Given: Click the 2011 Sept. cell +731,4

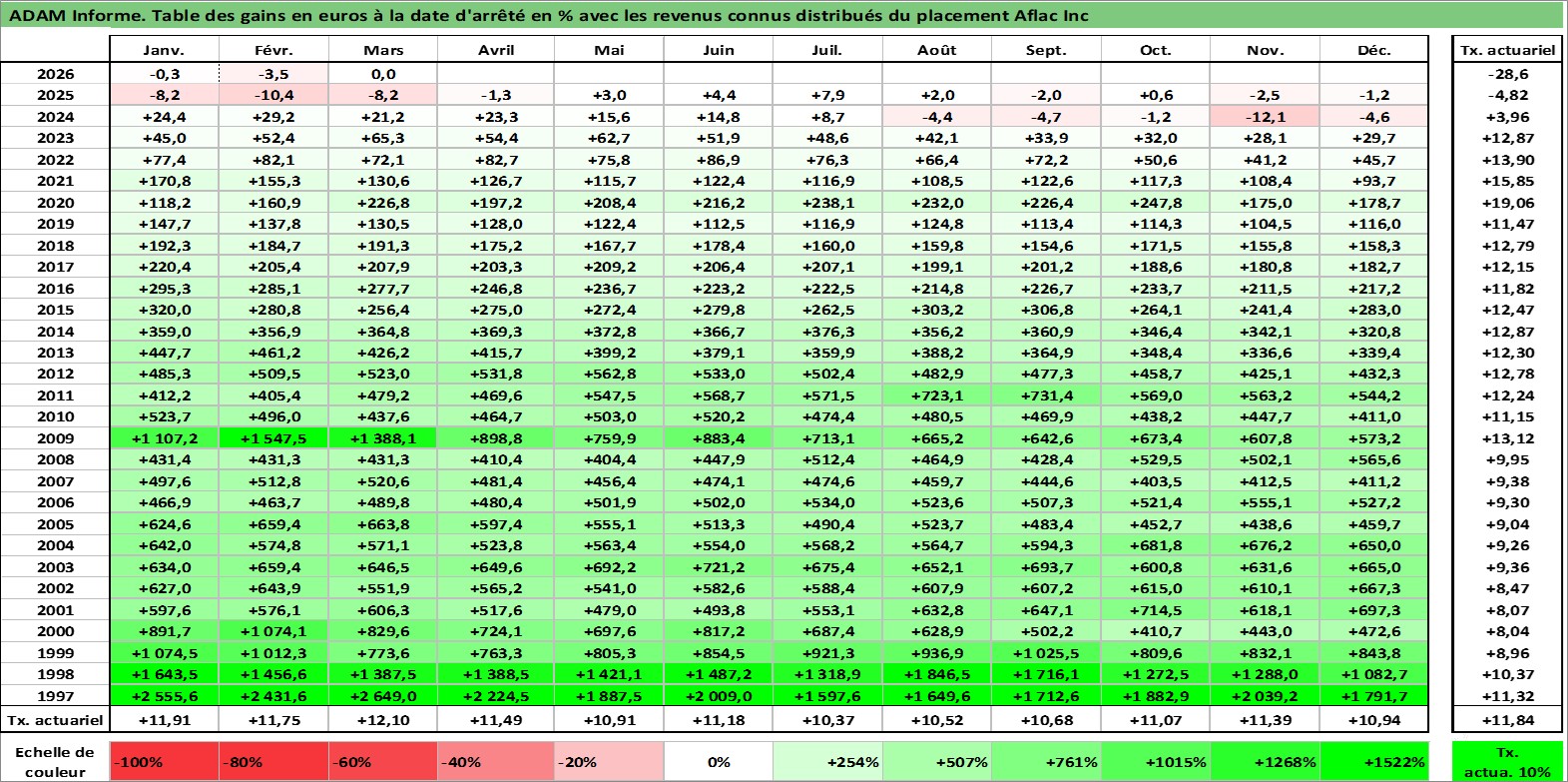Looking at the screenshot, I should (1046, 395).
